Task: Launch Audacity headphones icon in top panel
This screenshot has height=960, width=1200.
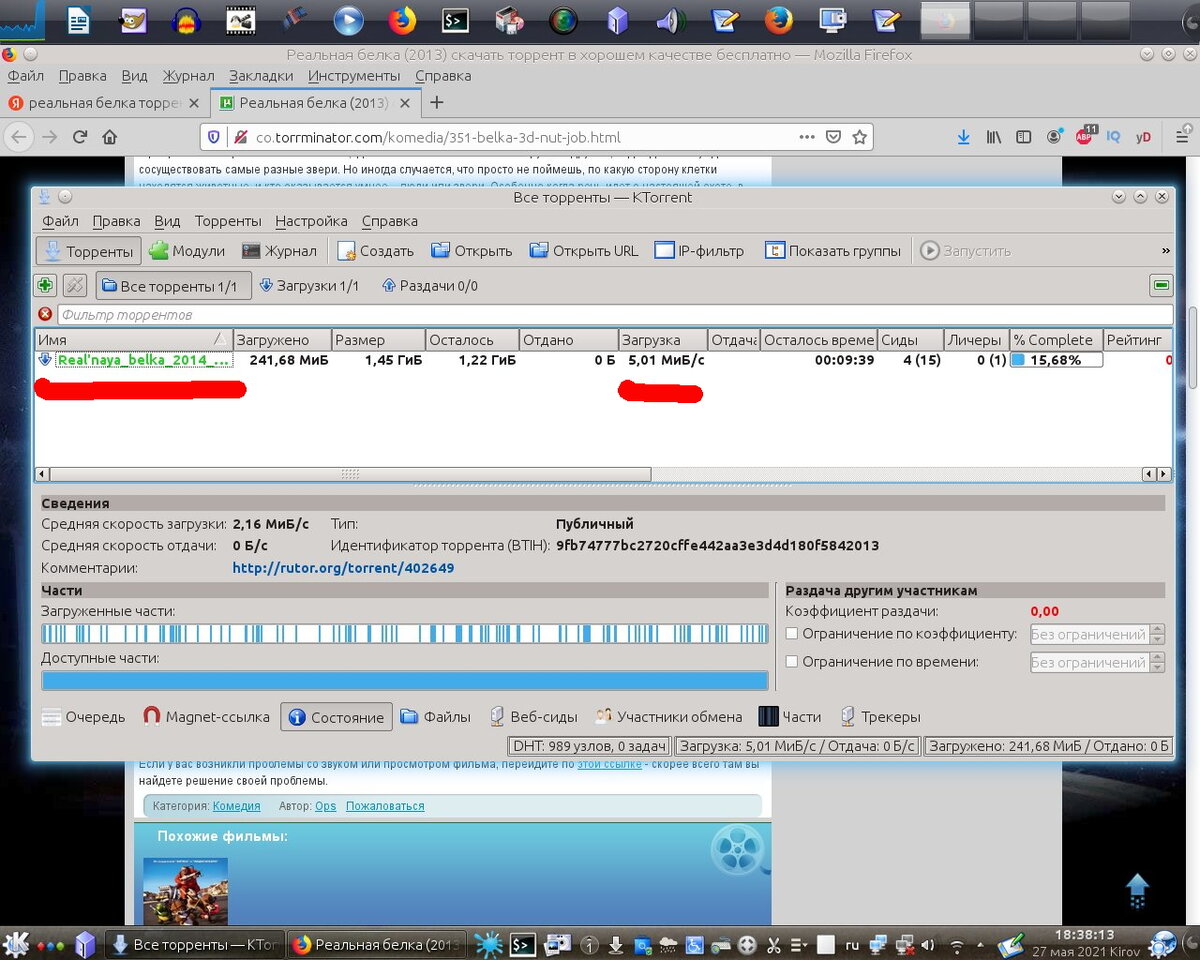Action: [186, 20]
